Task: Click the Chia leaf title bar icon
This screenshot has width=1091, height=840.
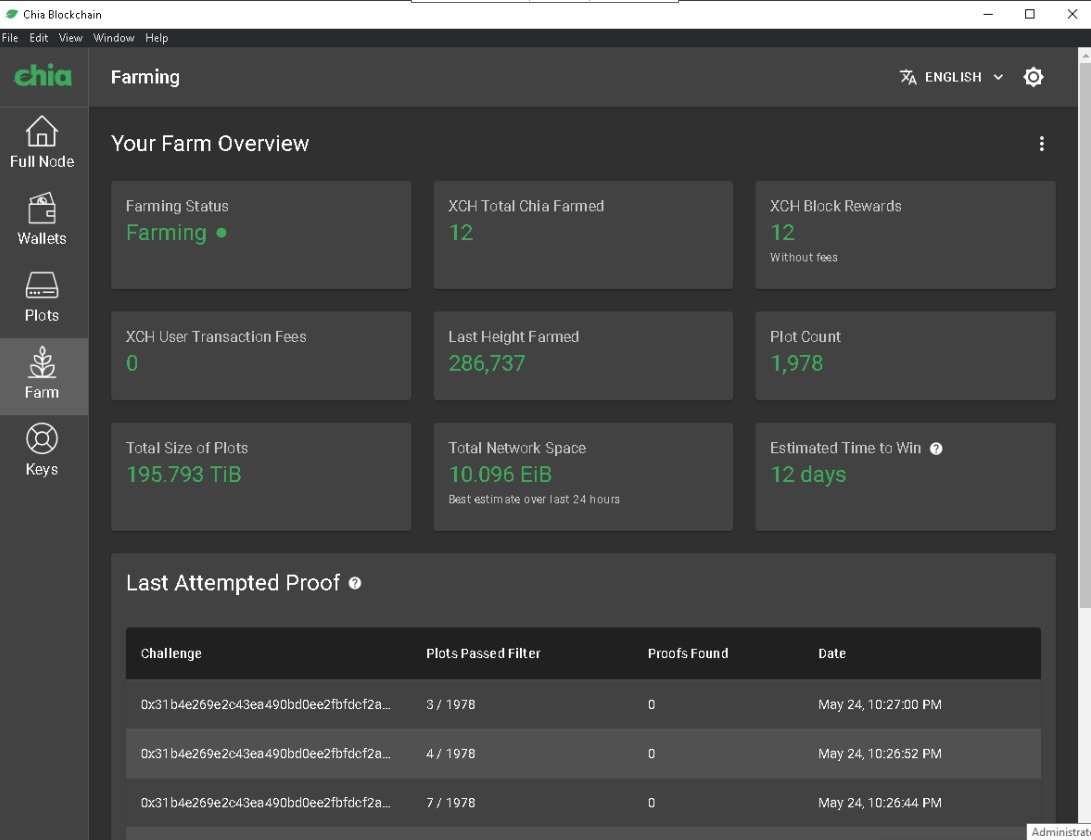Action: click(x=11, y=14)
